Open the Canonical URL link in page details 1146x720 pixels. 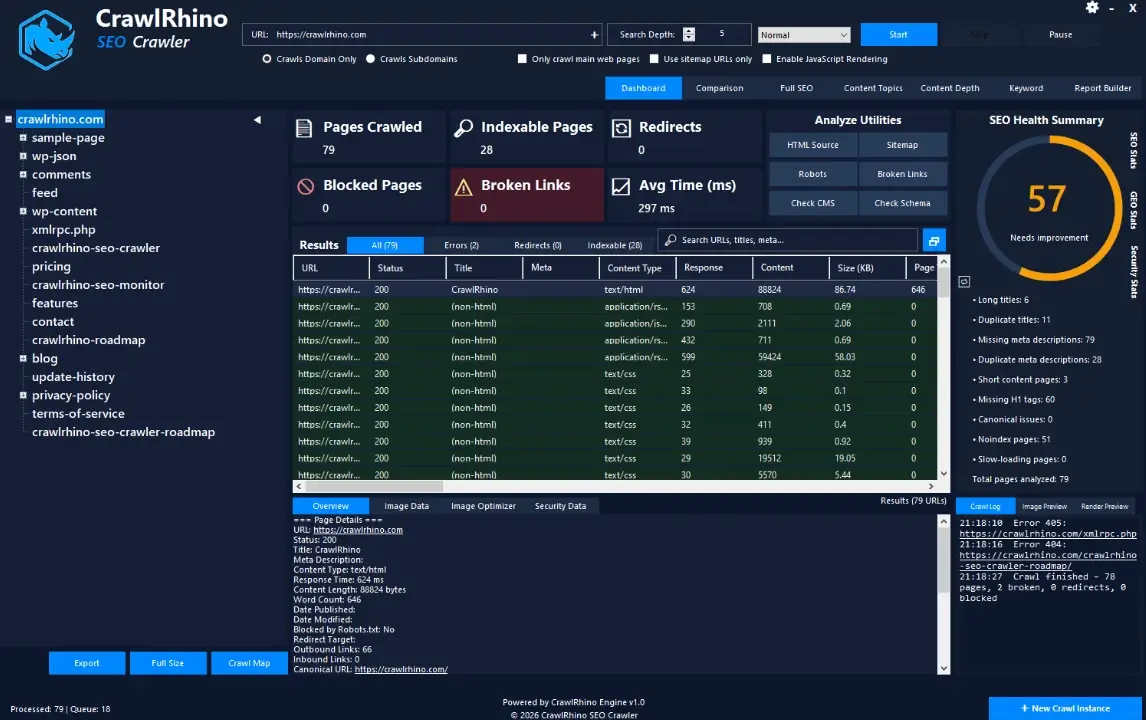coord(401,669)
